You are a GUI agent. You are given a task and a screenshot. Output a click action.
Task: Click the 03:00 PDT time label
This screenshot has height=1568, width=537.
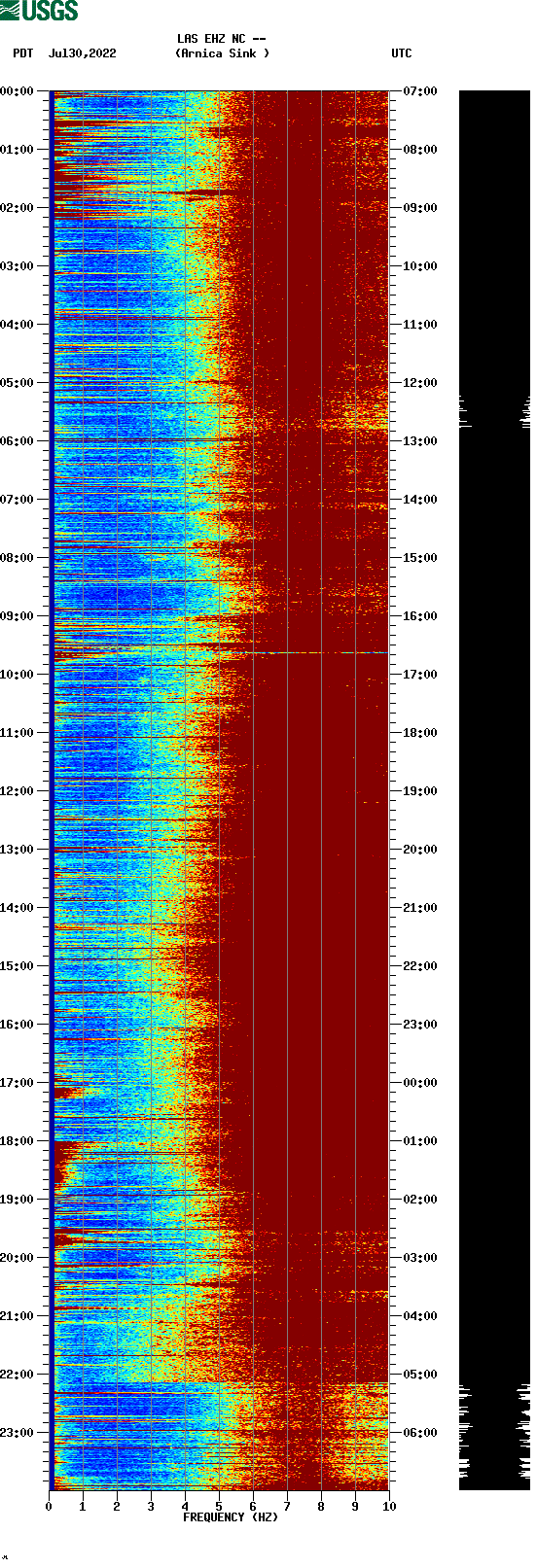pyautogui.click(x=17, y=266)
